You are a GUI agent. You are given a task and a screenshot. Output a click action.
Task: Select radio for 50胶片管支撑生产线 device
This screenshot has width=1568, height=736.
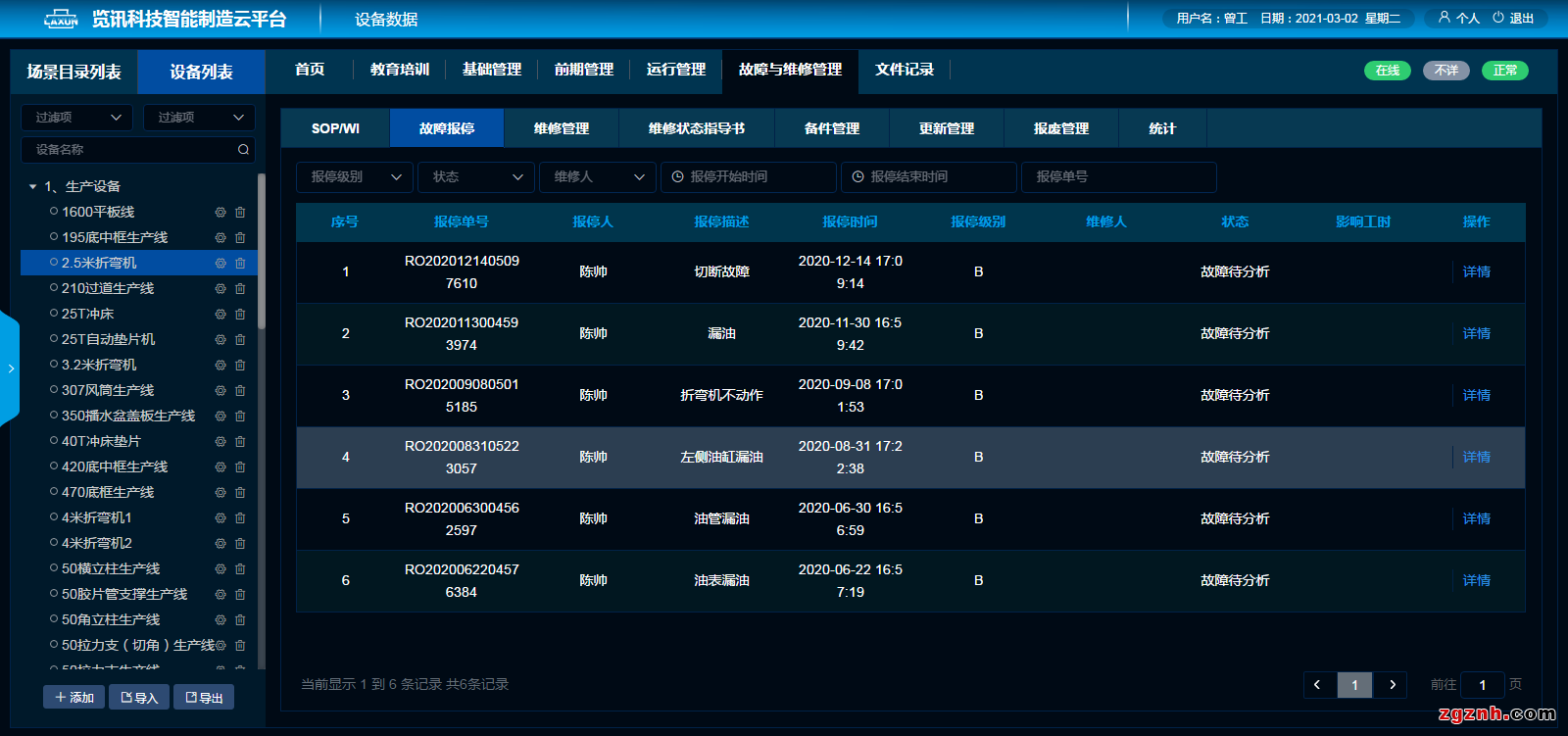pos(54,594)
